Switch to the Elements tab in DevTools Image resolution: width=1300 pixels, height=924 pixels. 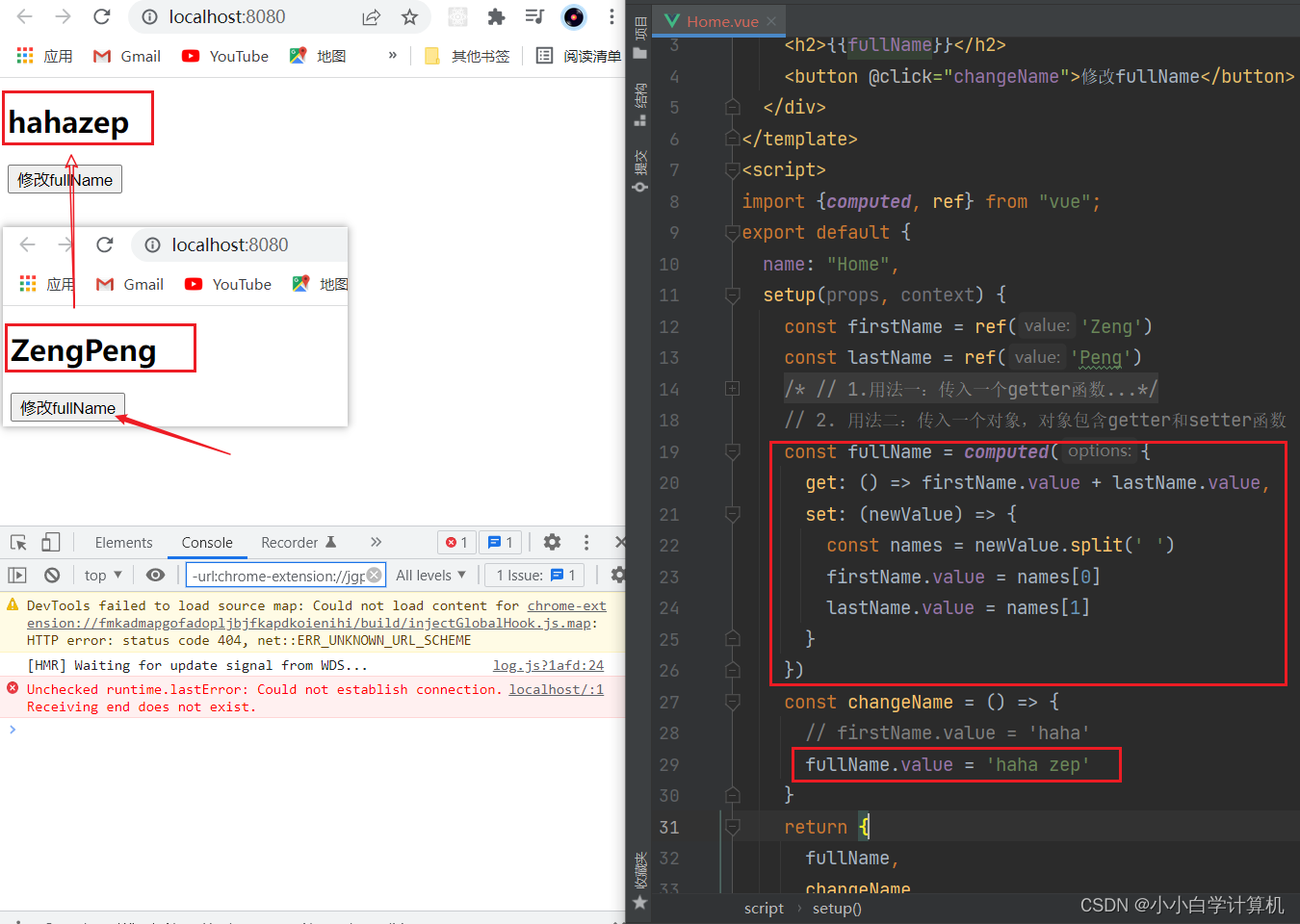click(123, 543)
